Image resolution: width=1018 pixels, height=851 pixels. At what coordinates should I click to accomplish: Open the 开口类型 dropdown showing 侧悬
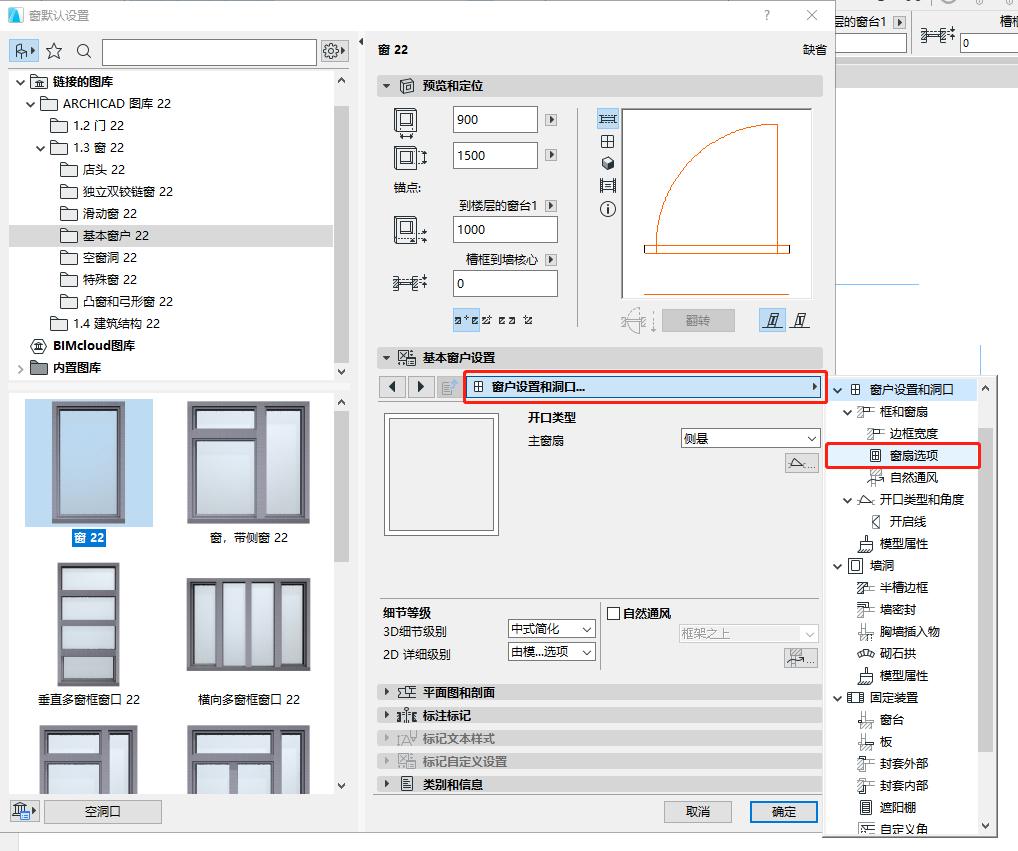point(750,438)
